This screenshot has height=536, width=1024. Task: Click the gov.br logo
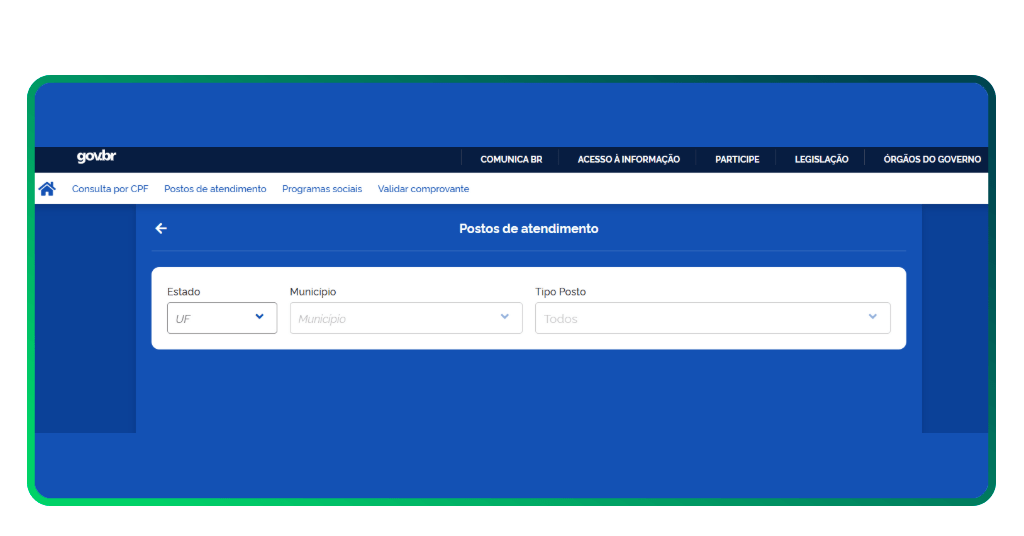point(96,157)
